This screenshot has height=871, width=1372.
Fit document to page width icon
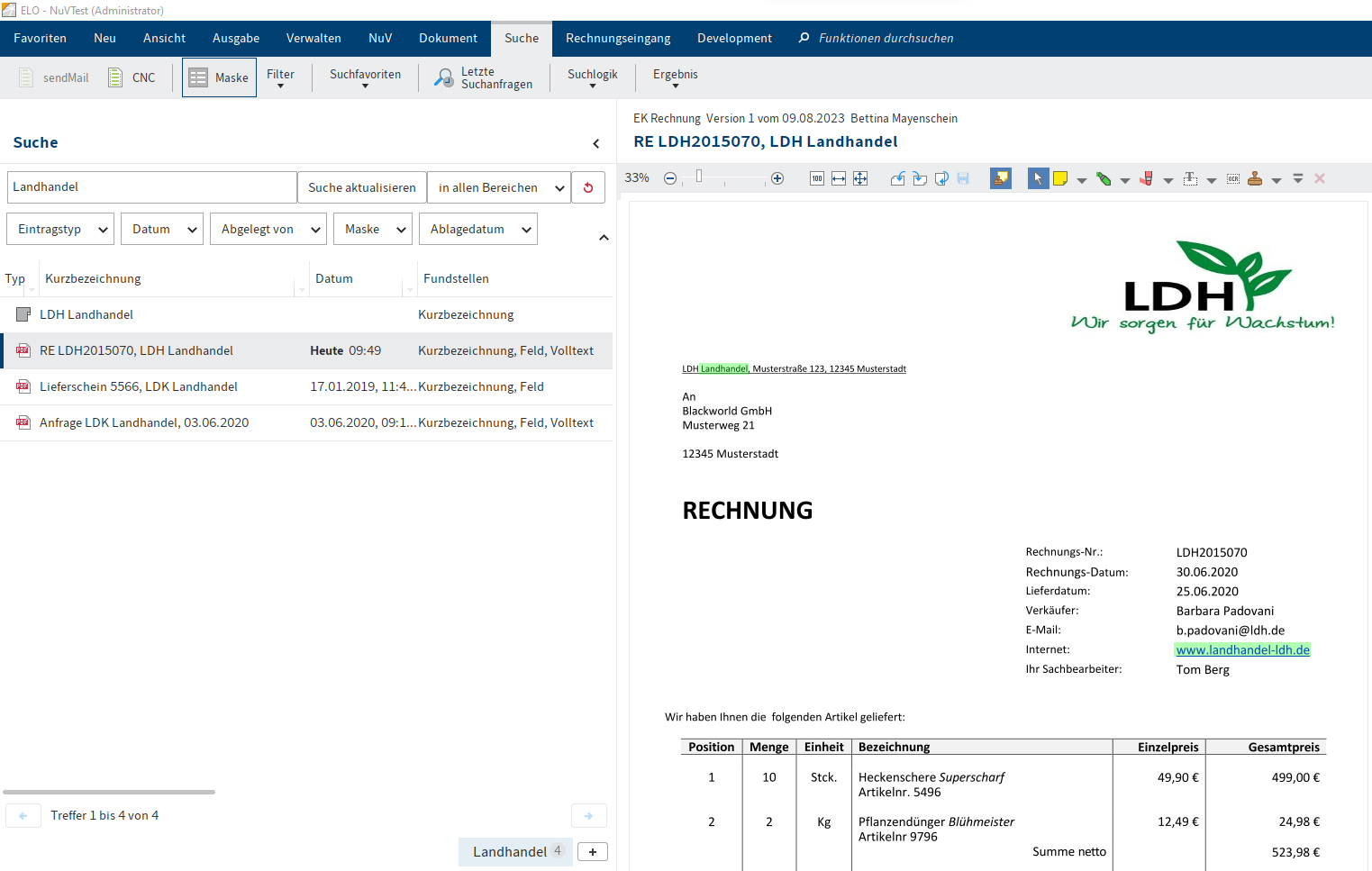pos(839,178)
